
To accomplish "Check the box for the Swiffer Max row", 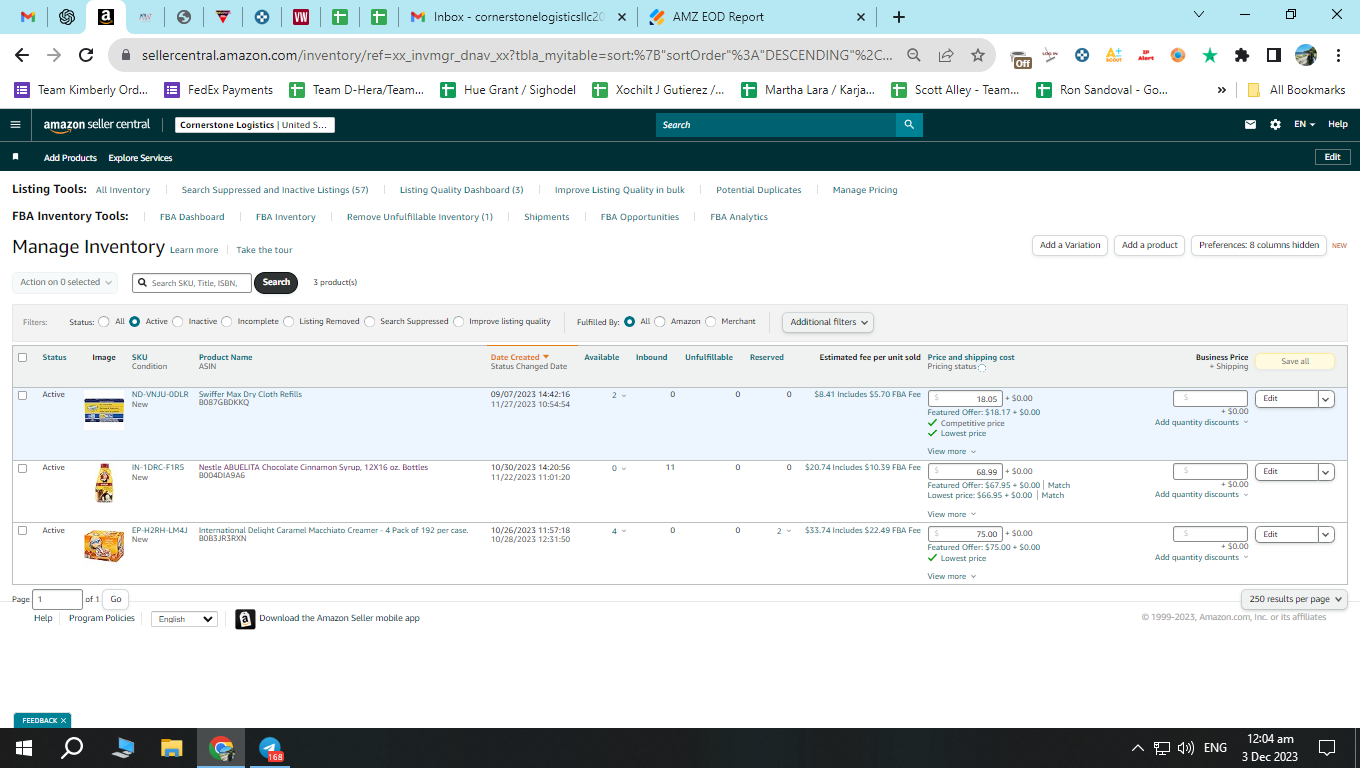I will pyautogui.click(x=22, y=395).
